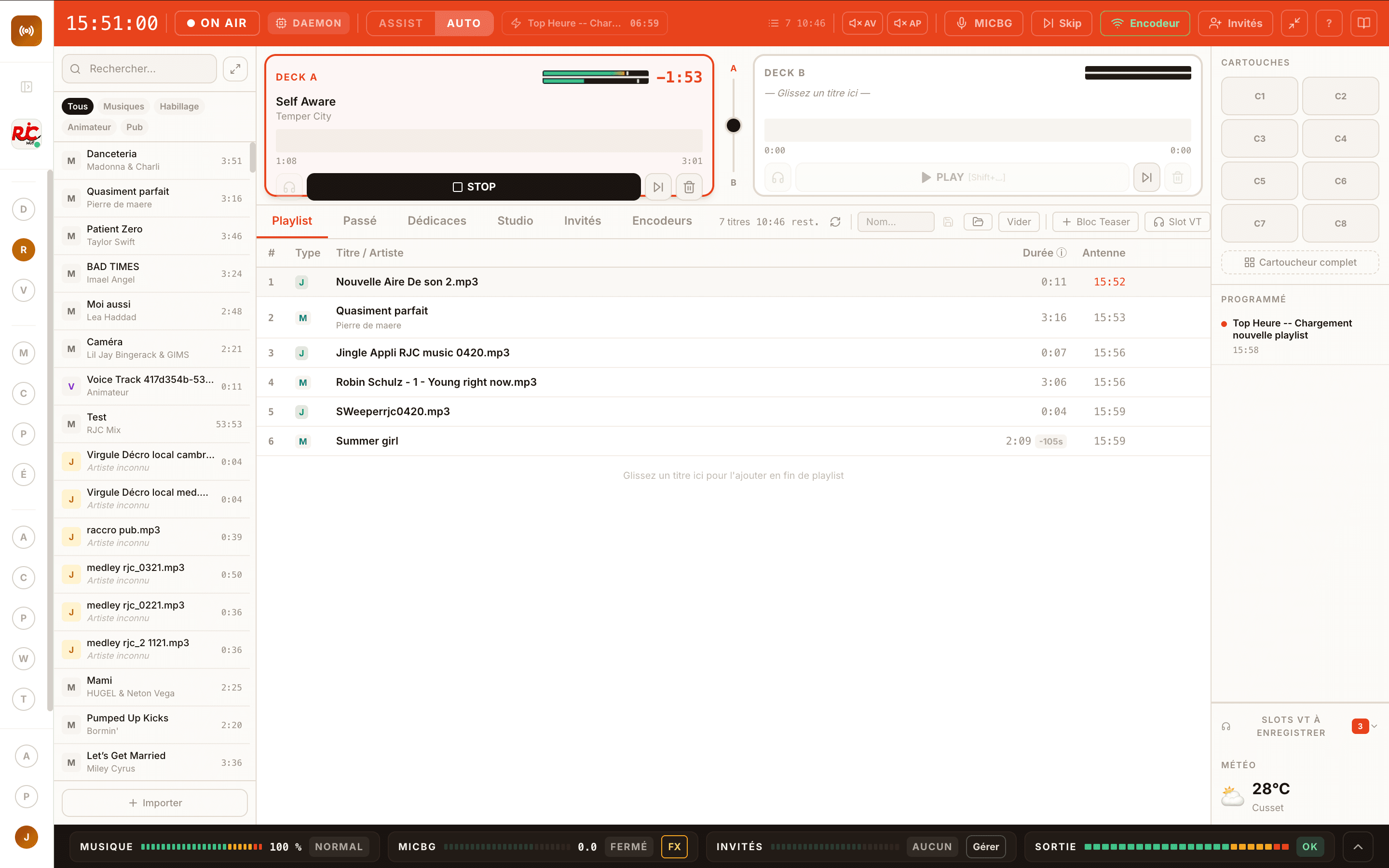The image size is (1389, 868).
Task: Expand the bottom mixer bar chevron
Action: 1358,847
